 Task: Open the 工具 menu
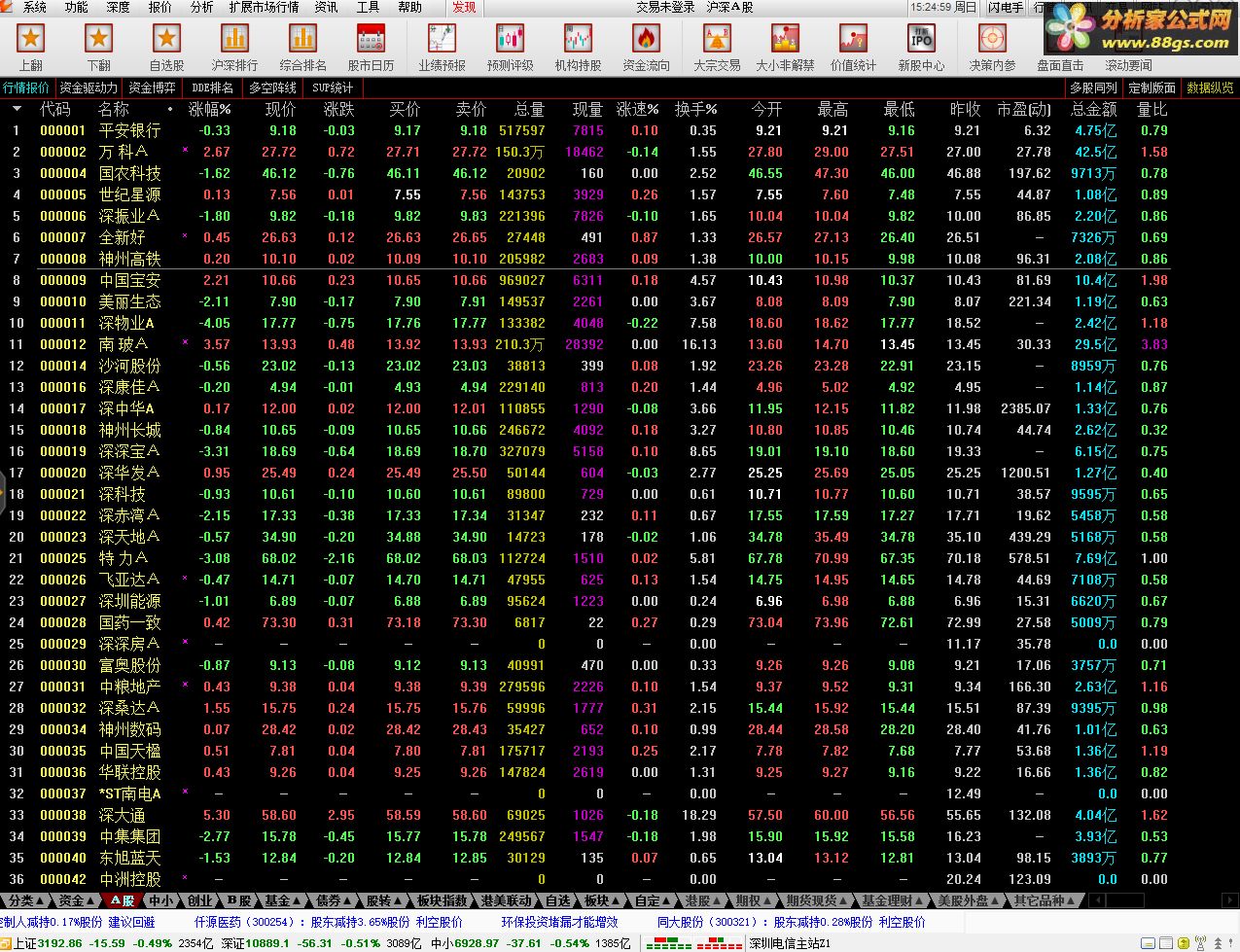(368, 7)
